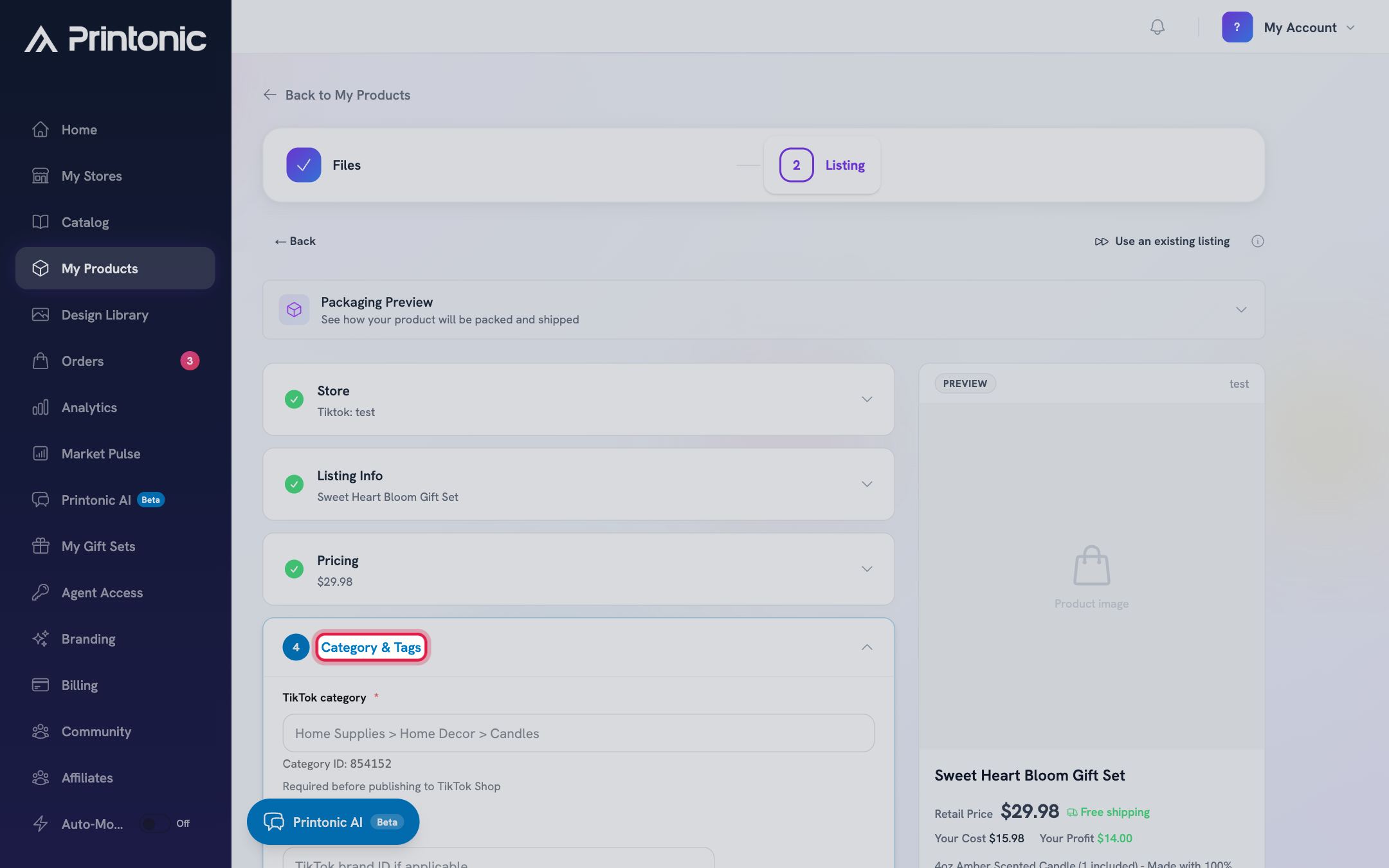Click the account avatar icon

coord(1237,27)
